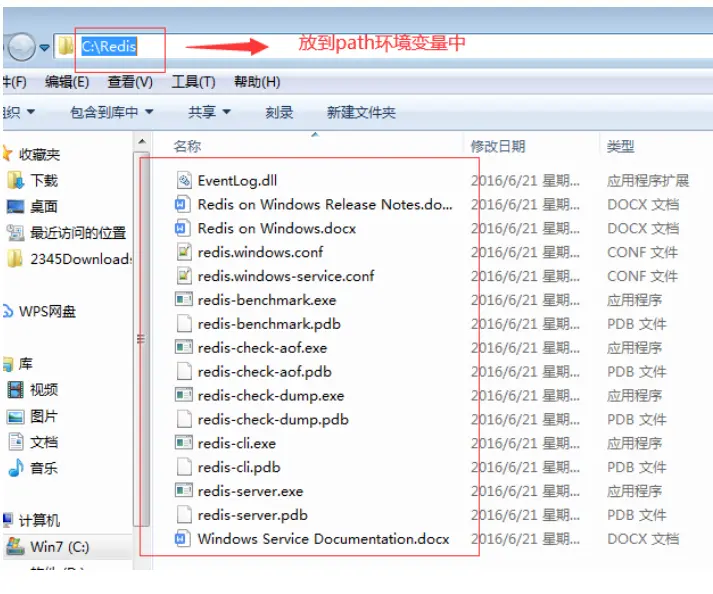Sort by the 类型 column header
This screenshot has width=713, height=594.
pos(620,146)
